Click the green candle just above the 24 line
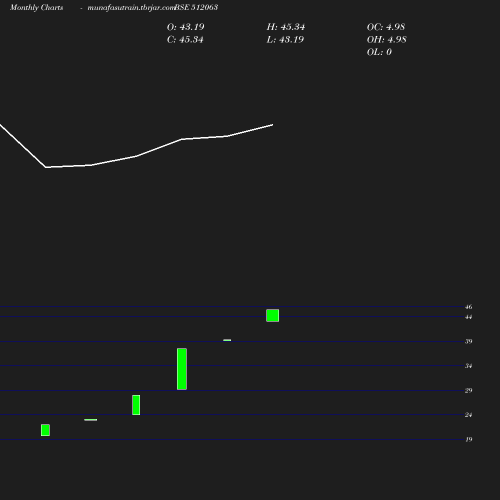Viewport: 500px width, 500px height. [x=136, y=405]
